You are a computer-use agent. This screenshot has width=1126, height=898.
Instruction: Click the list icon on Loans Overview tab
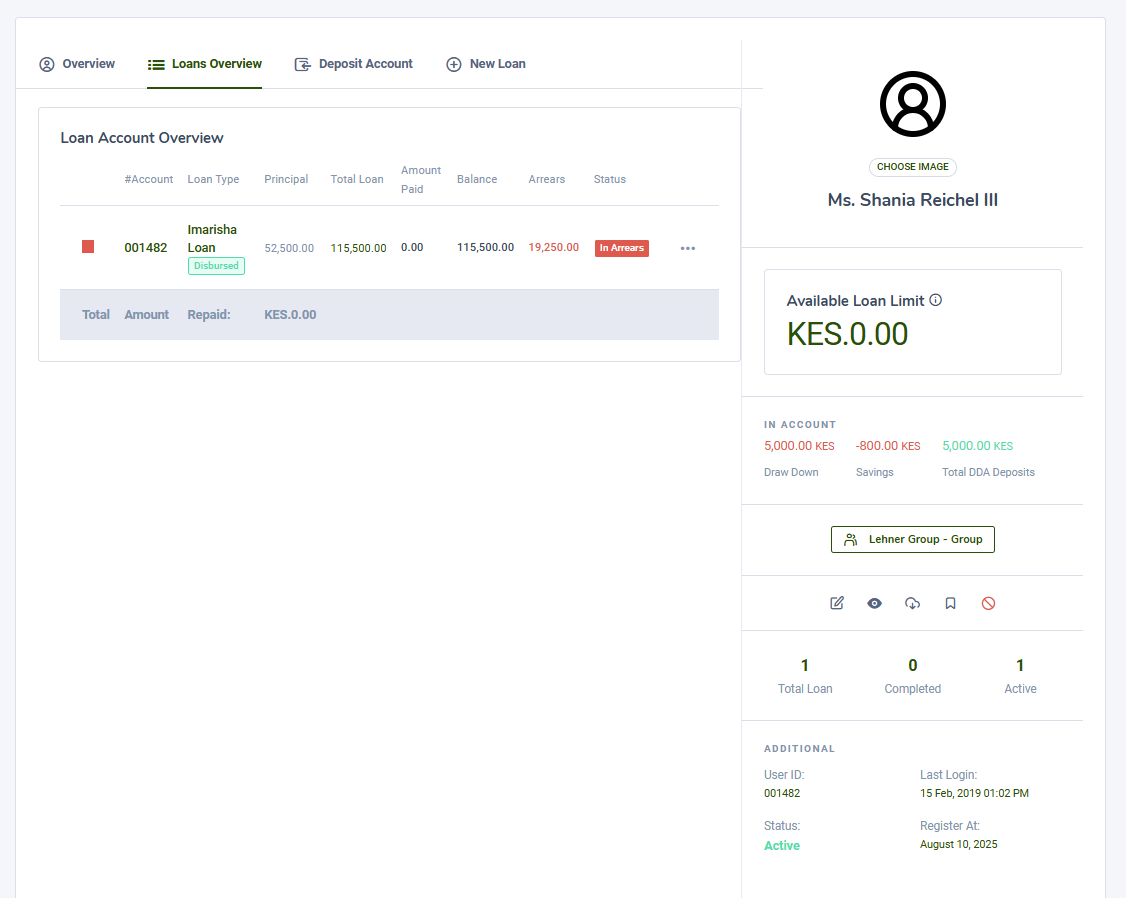tap(156, 63)
